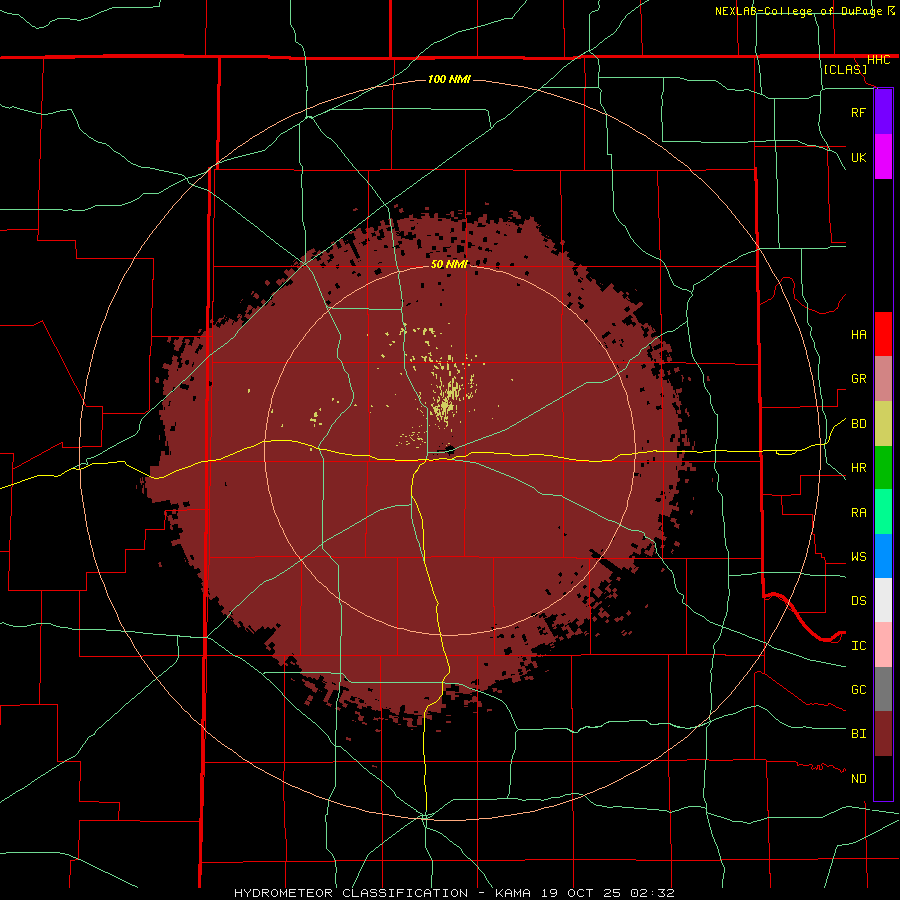The image size is (900, 900).
Task: Click the HHC product code text
Action: tap(879, 60)
